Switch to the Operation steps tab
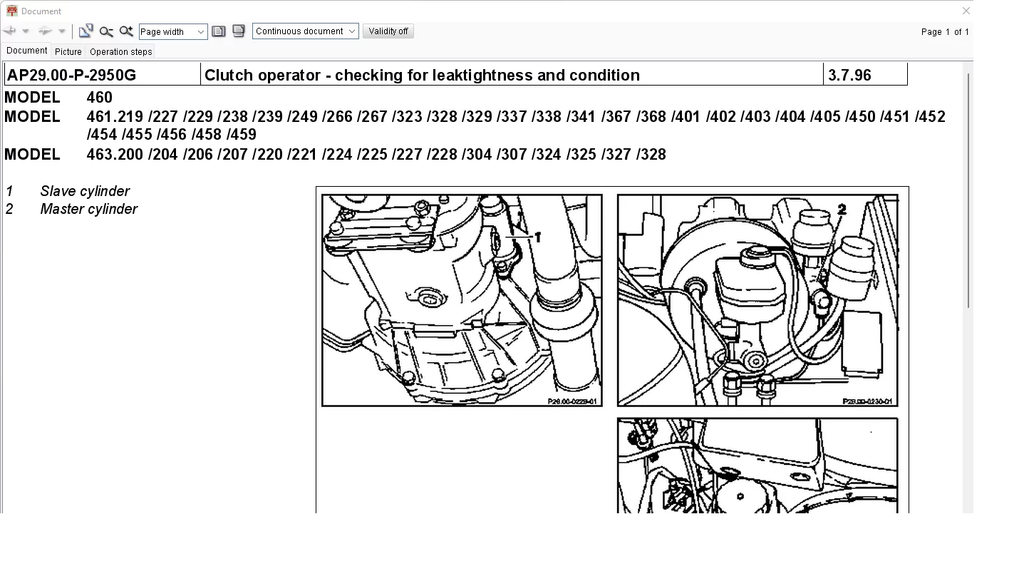 pyautogui.click(x=121, y=51)
